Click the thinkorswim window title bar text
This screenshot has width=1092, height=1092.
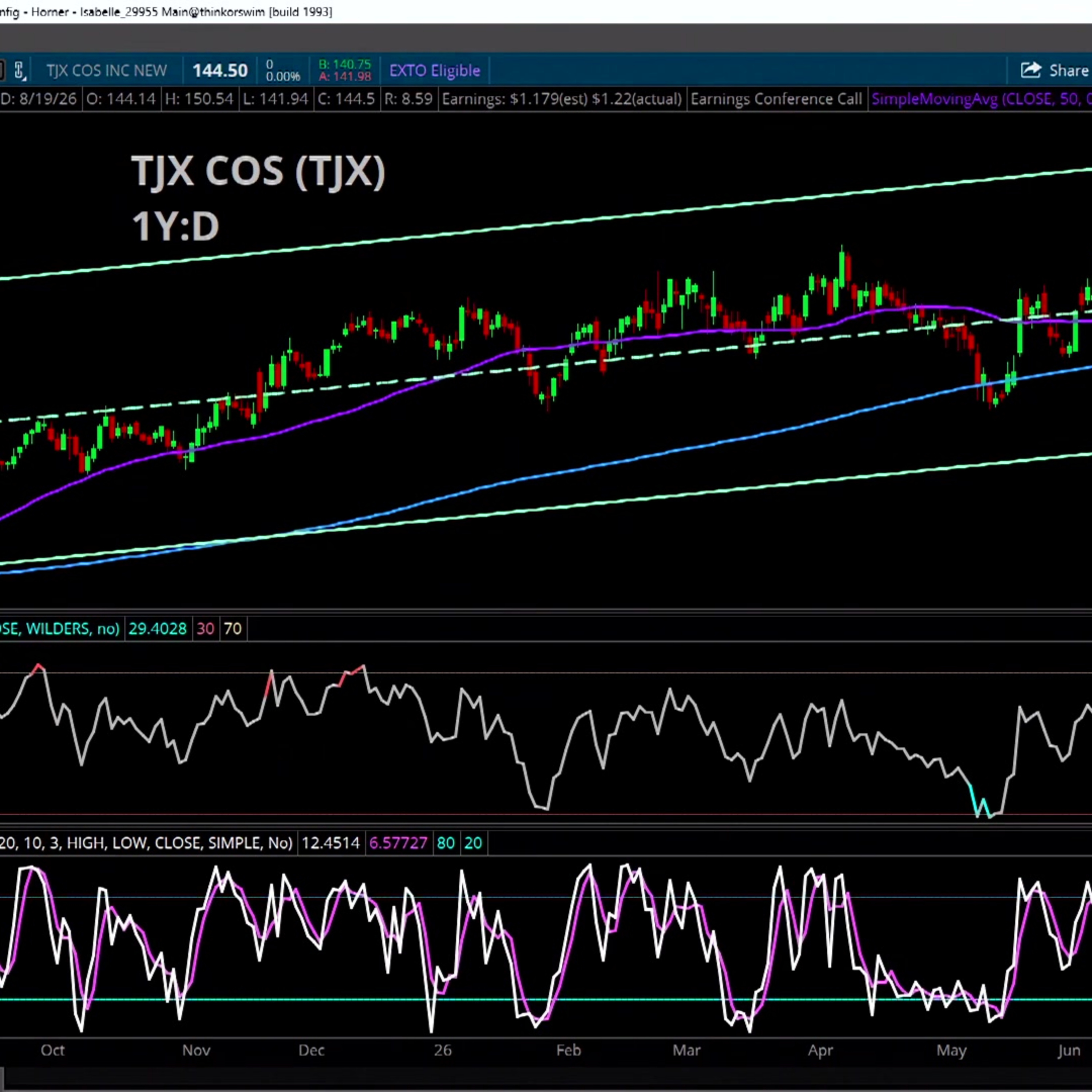coord(166,11)
